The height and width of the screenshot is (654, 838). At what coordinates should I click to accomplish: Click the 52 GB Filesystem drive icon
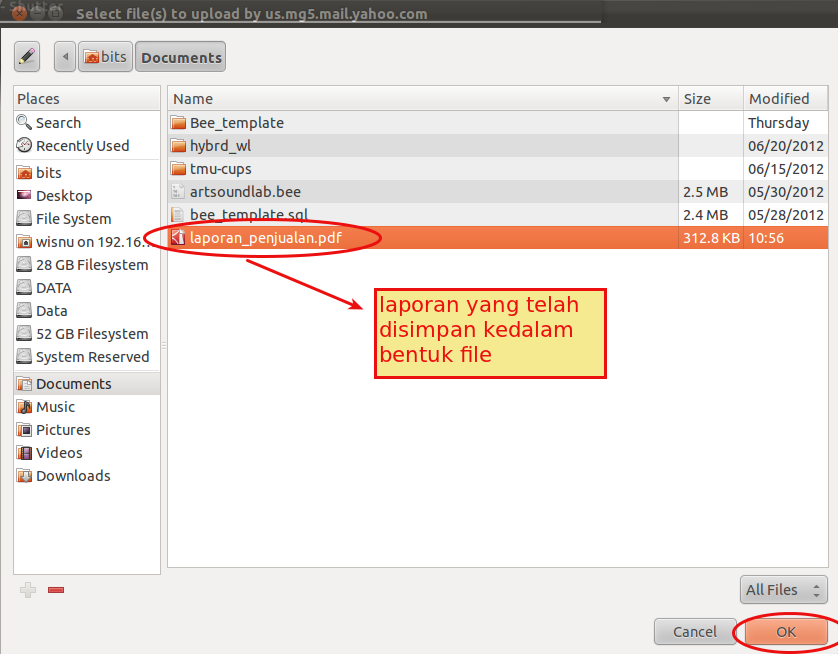[24, 333]
